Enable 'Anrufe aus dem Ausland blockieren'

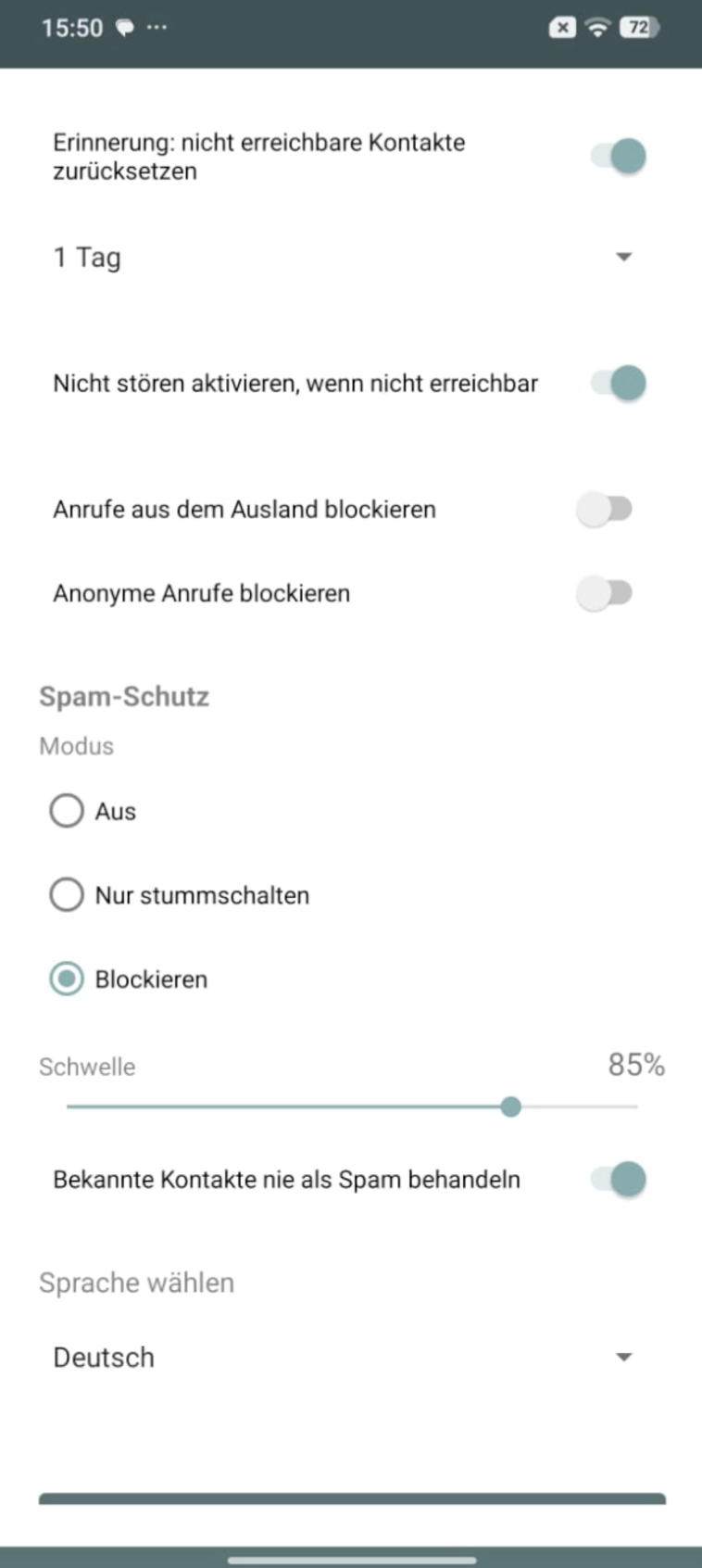pyautogui.click(x=604, y=509)
